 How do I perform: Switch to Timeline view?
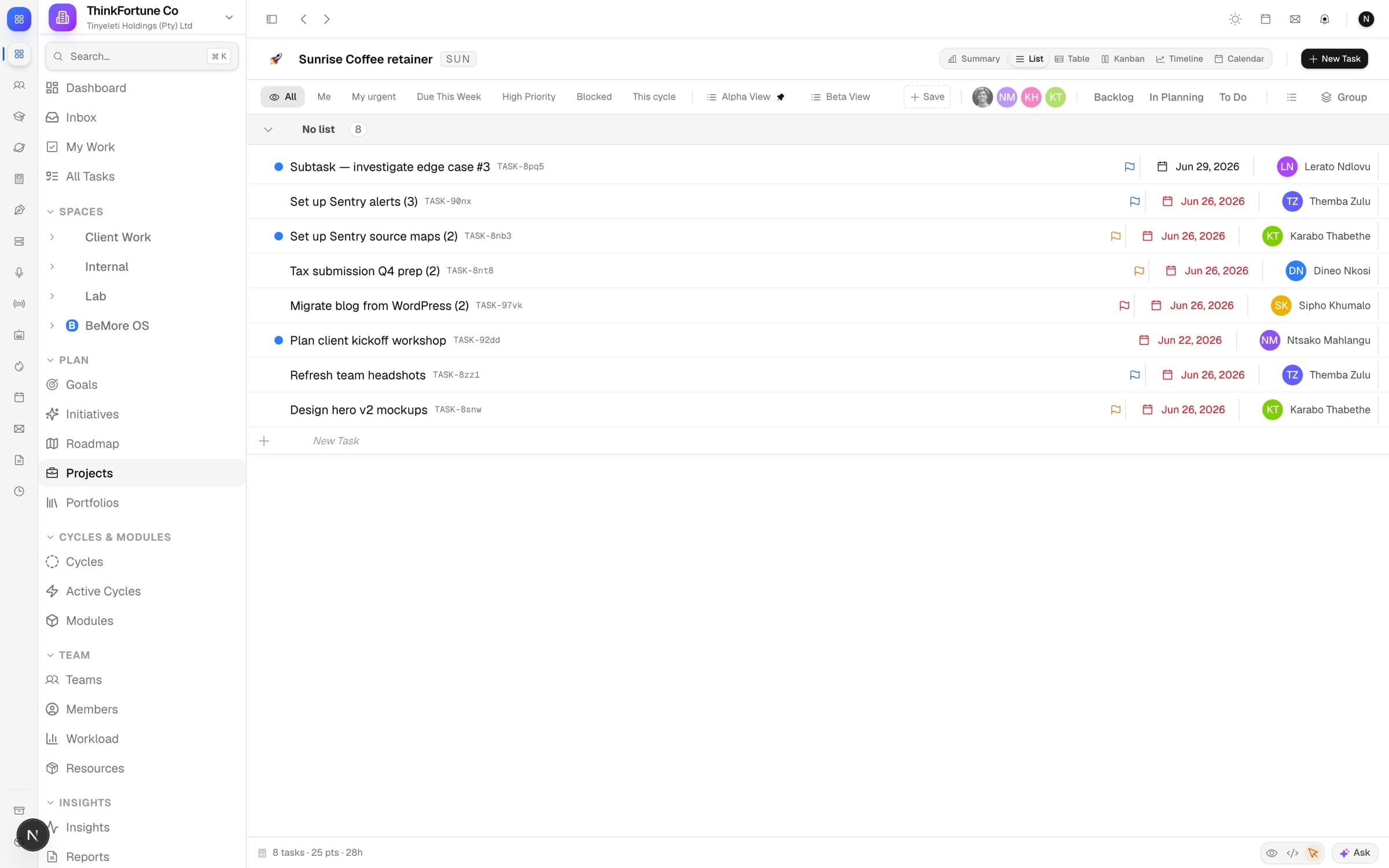tap(1179, 59)
